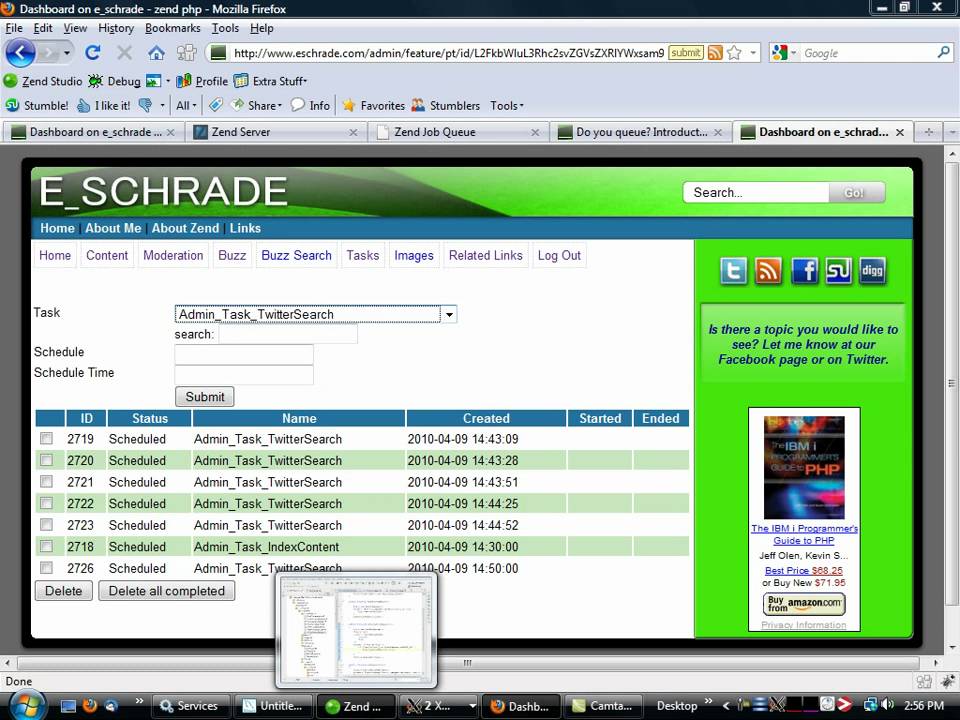Click the Facebook icon in sidebar
The width and height of the screenshot is (960, 720).
click(804, 271)
